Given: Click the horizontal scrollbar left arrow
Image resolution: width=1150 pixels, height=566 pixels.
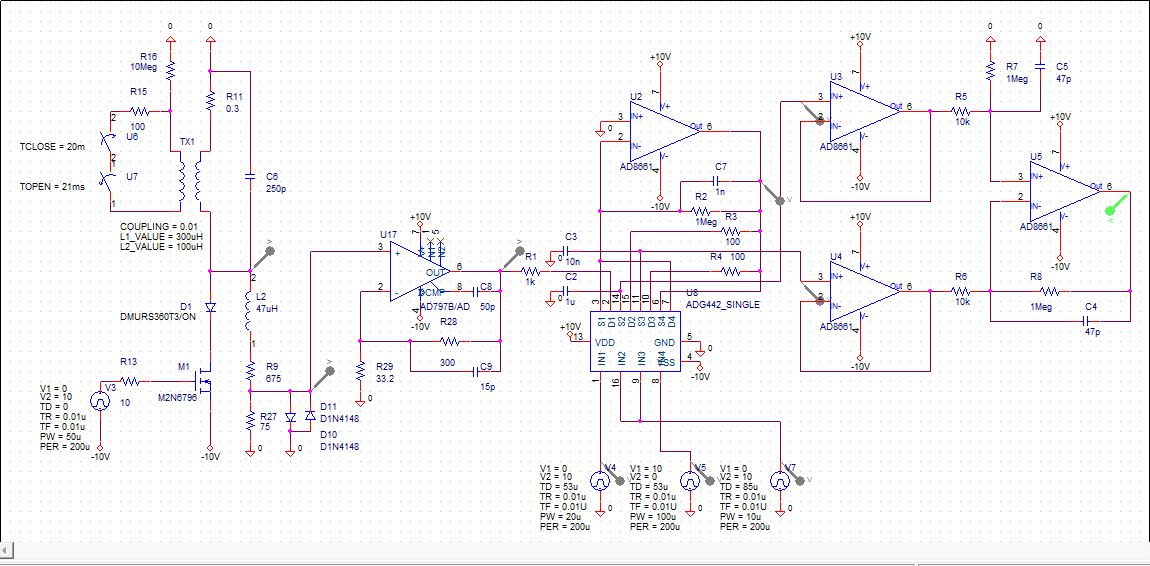Looking at the screenshot, I should click(5, 550).
